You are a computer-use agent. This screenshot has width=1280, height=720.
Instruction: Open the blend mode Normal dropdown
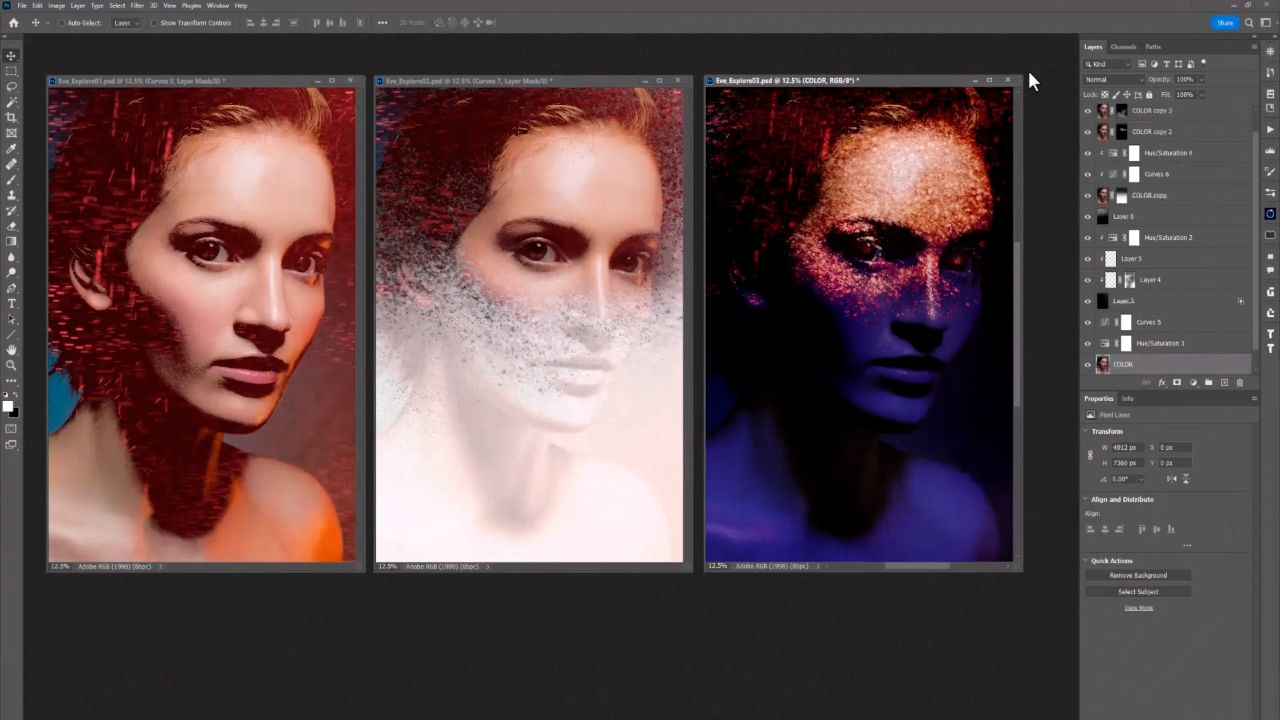[1113, 79]
